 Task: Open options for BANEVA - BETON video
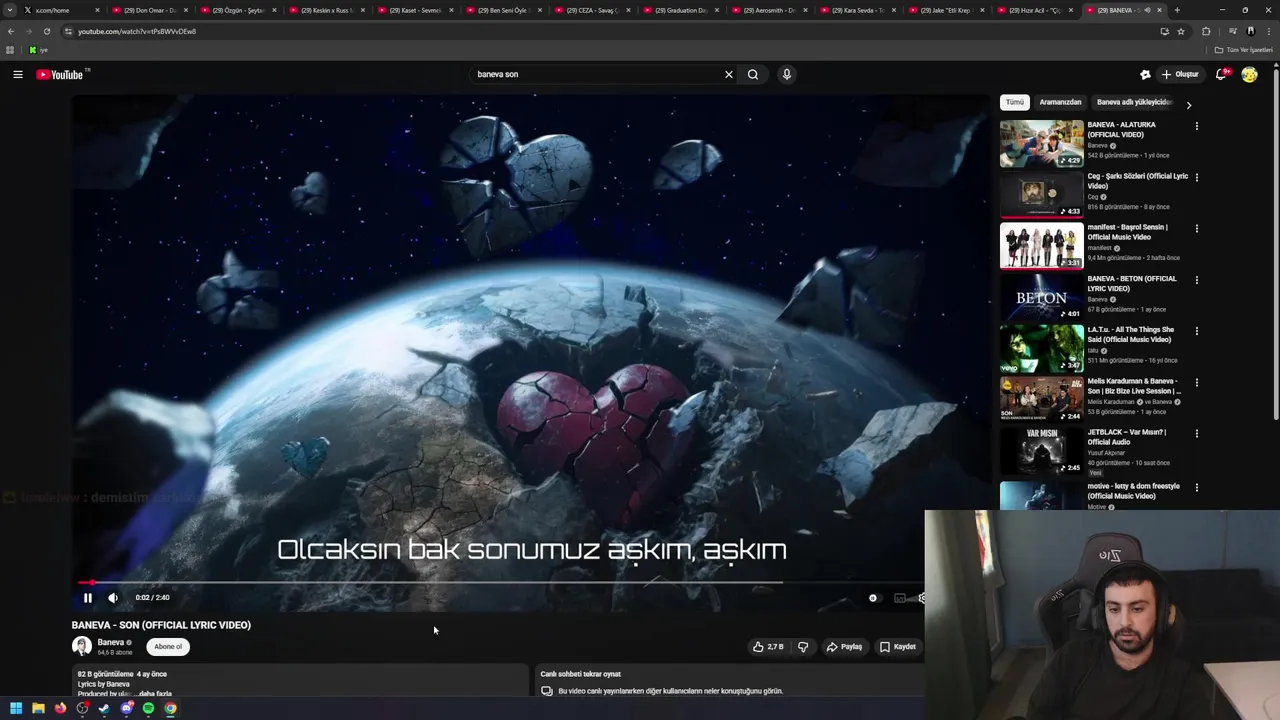pyautogui.click(x=1196, y=280)
